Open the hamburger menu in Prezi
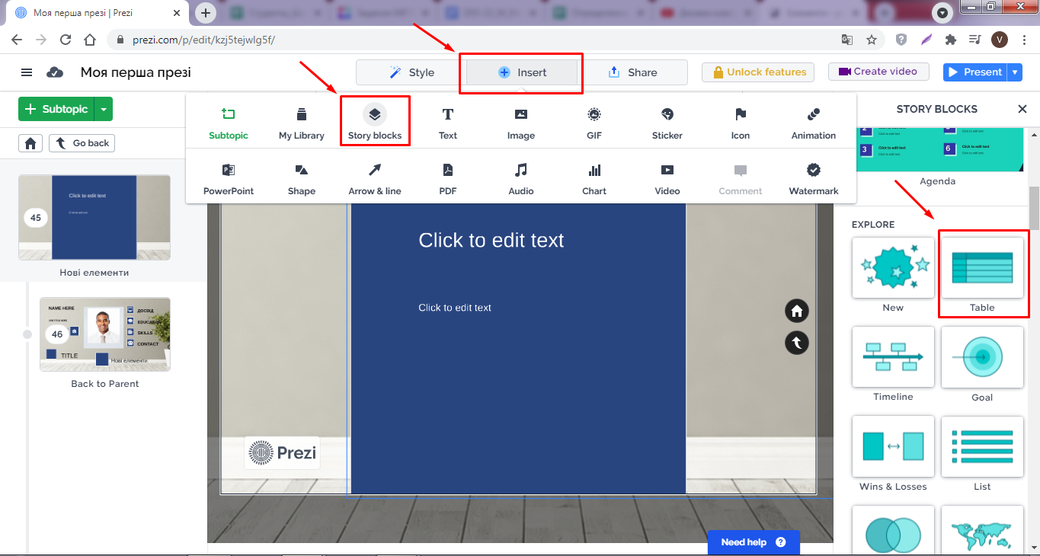1040x556 pixels. click(x=27, y=72)
